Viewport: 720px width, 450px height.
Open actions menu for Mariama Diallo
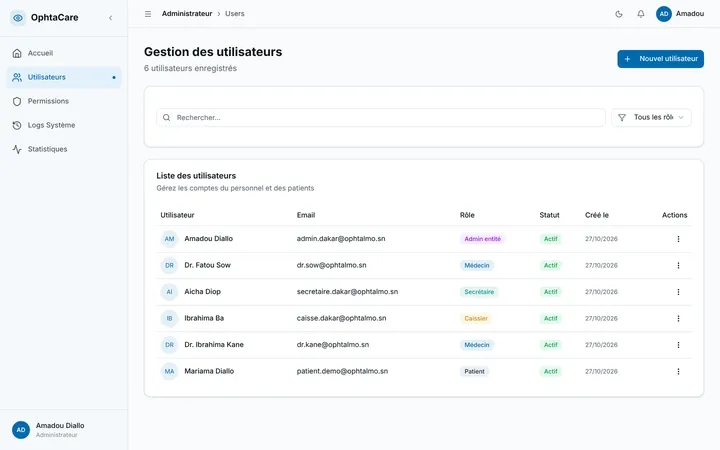pyautogui.click(x=678, y=371)
